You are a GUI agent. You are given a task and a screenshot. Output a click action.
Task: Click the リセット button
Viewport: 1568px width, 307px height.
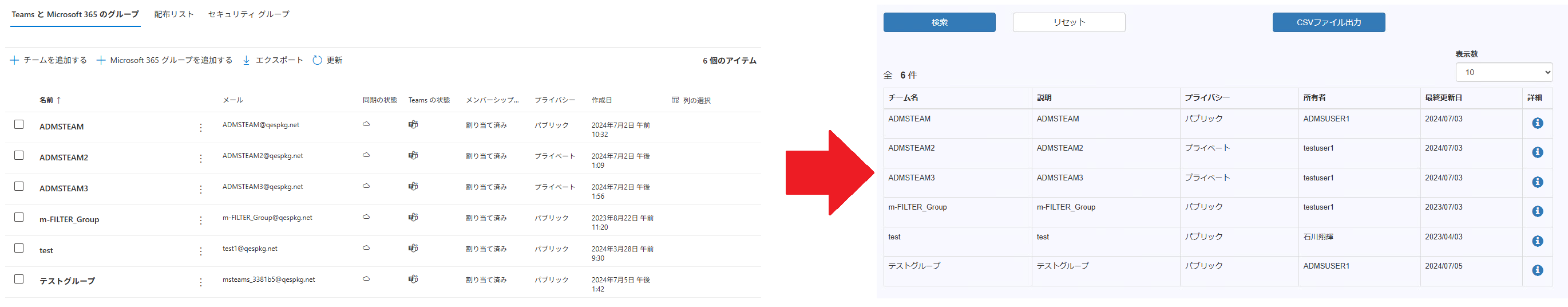pyautogui.click(x=1068, y=22)
